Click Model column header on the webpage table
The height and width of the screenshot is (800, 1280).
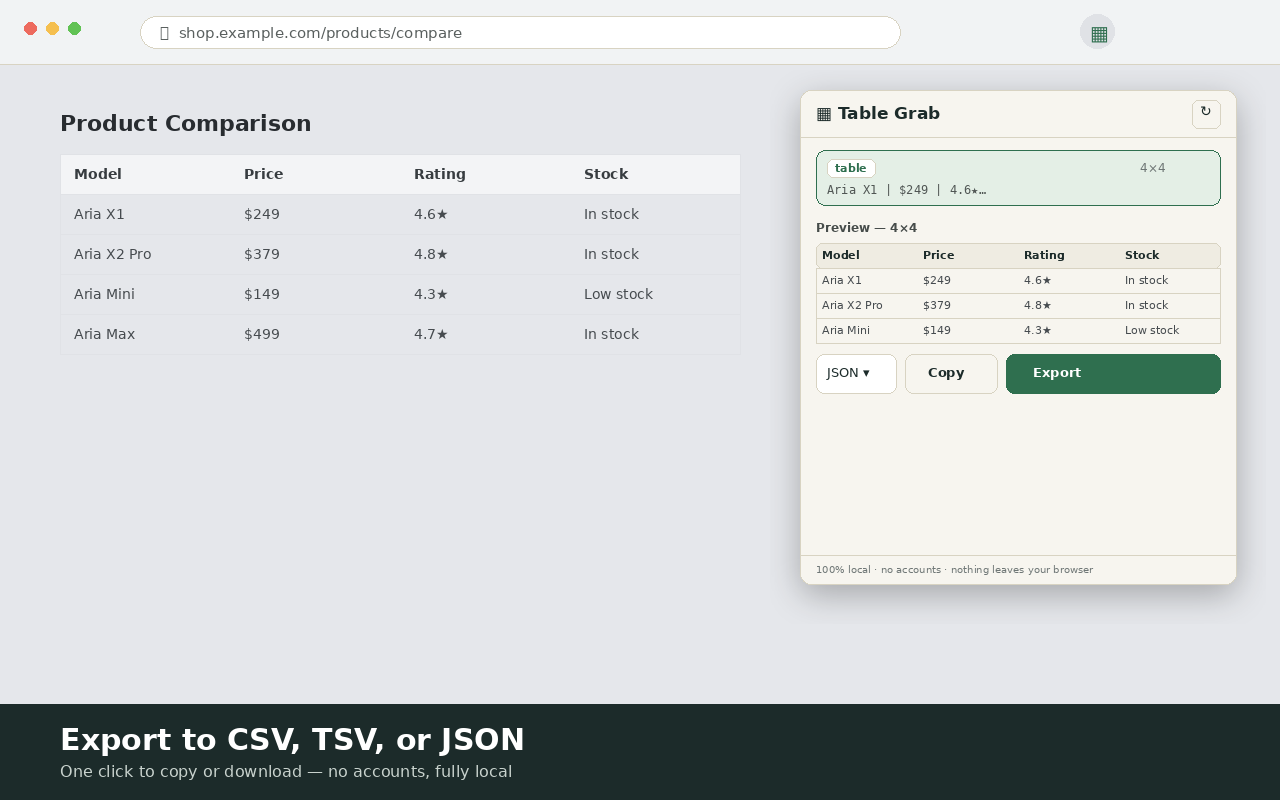pyautogui.click(x=98, y=174)
